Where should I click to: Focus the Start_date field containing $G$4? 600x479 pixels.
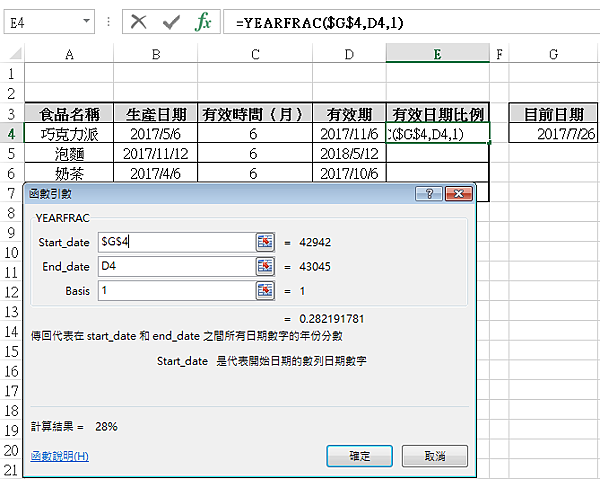point(177,242)
